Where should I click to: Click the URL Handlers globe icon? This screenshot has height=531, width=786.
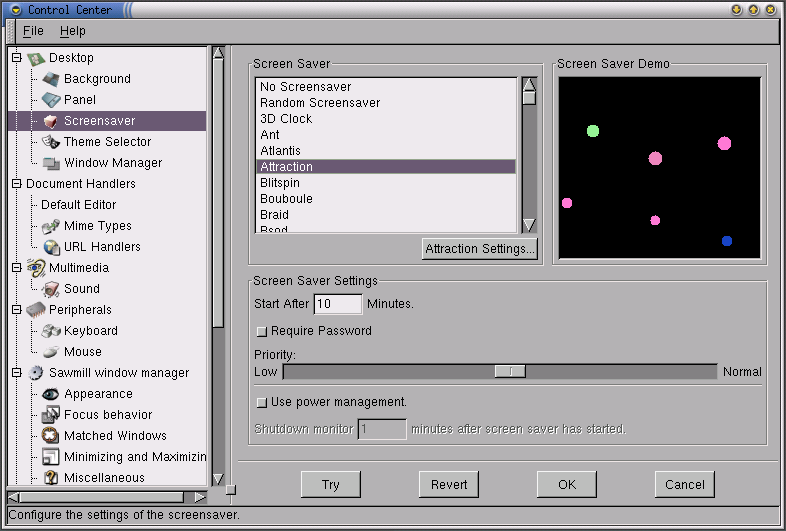51,247
